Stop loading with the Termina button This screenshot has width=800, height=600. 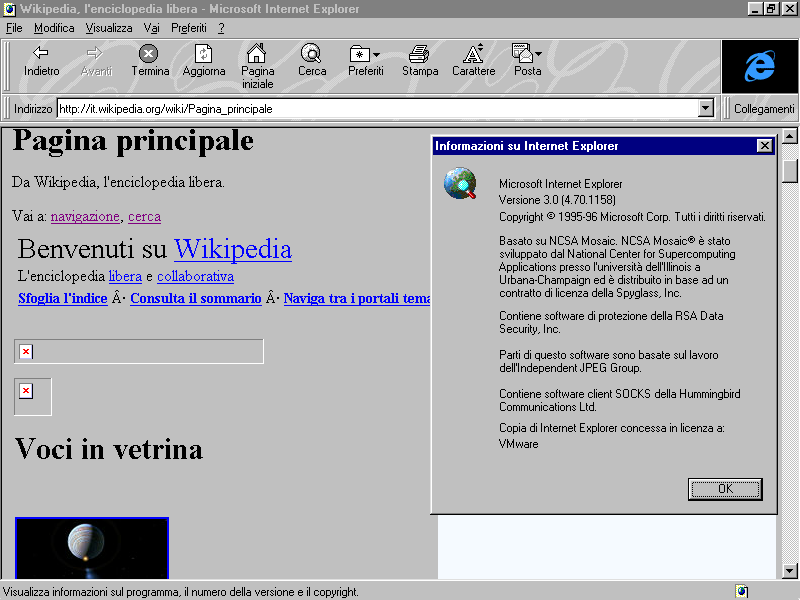pos(149,61)
